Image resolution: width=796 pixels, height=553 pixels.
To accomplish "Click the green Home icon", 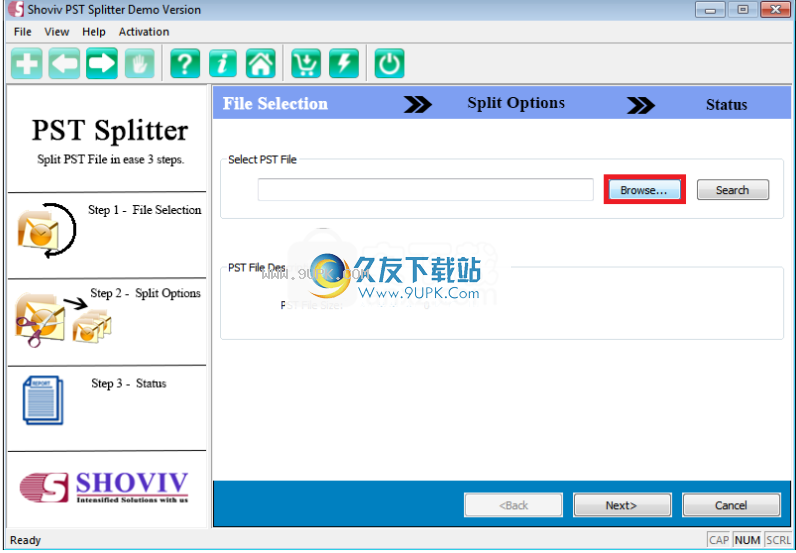I will pos(260,63).
